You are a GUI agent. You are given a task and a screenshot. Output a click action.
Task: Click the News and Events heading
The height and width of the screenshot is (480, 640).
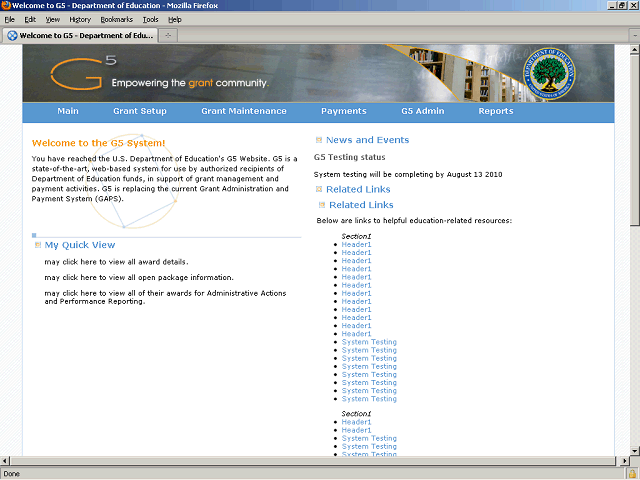(367, 140)
